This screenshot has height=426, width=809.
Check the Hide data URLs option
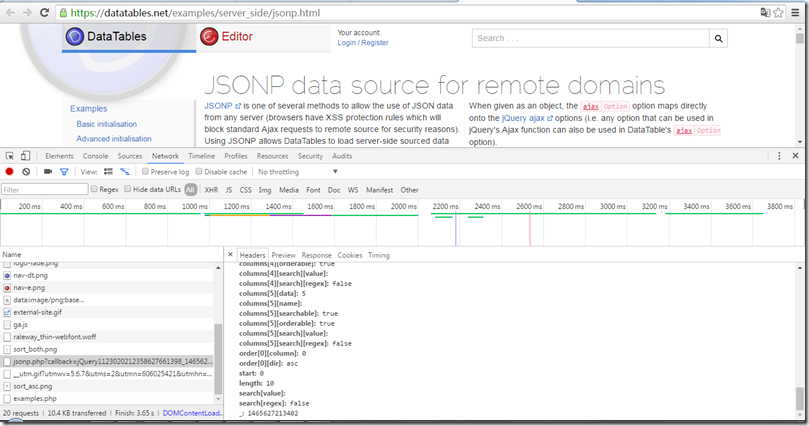coord(127,189)
